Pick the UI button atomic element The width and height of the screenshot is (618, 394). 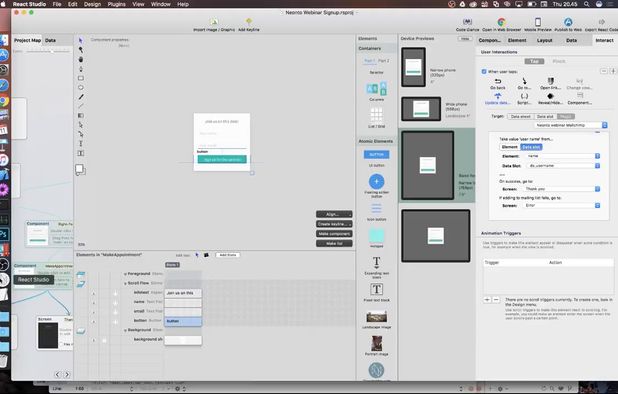pos(376,154)
